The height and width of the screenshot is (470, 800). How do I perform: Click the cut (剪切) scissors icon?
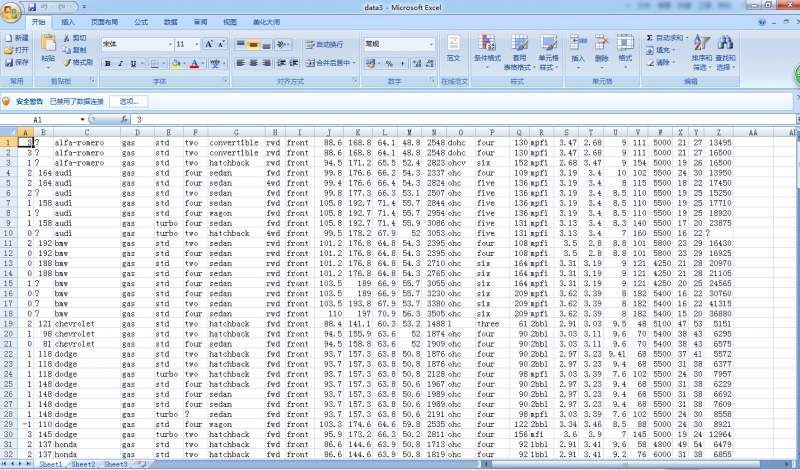(67, 38)
